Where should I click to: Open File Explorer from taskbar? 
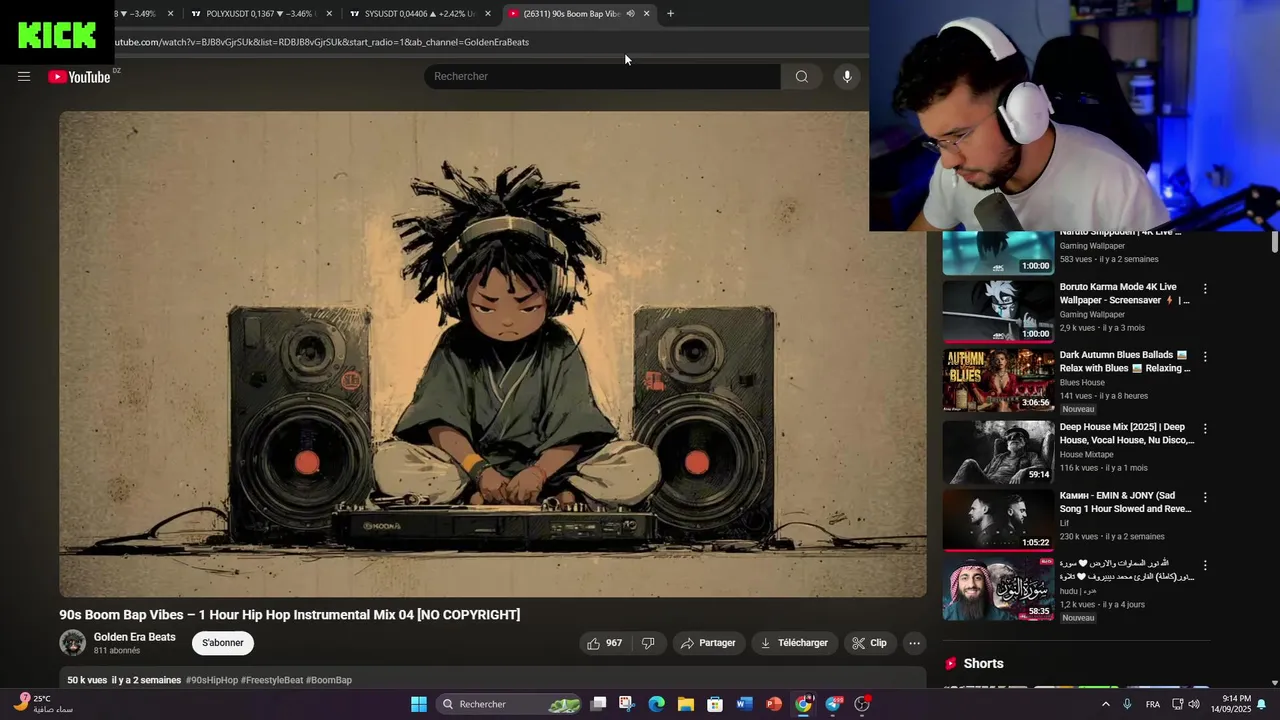[x=686, y=704]
